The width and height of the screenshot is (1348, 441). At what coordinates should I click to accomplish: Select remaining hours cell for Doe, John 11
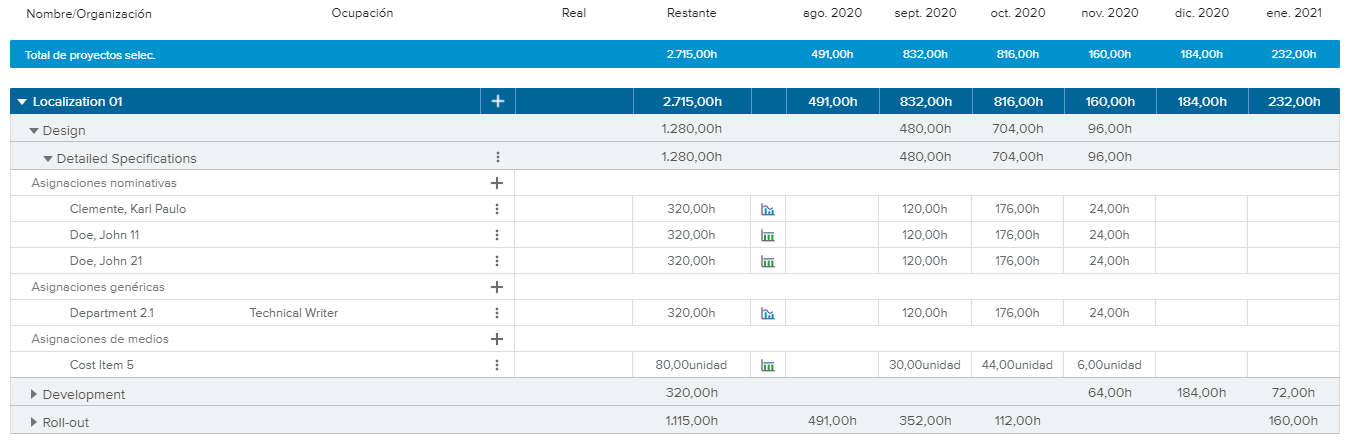pyautogui.click(x=691, y=235)
